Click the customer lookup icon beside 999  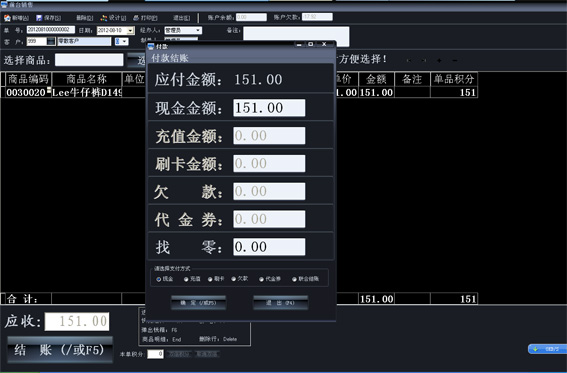click(51, 41)
